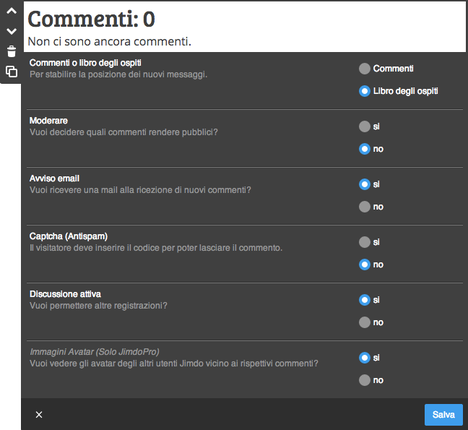Click the Non ci sono ancora commenti text
This screenshot has width=468, height=430.
[110, 41]
